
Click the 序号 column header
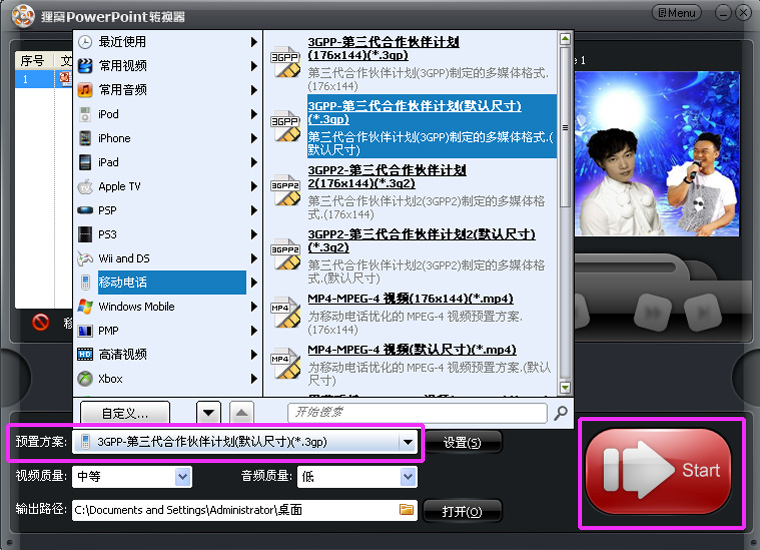(34, 61)
